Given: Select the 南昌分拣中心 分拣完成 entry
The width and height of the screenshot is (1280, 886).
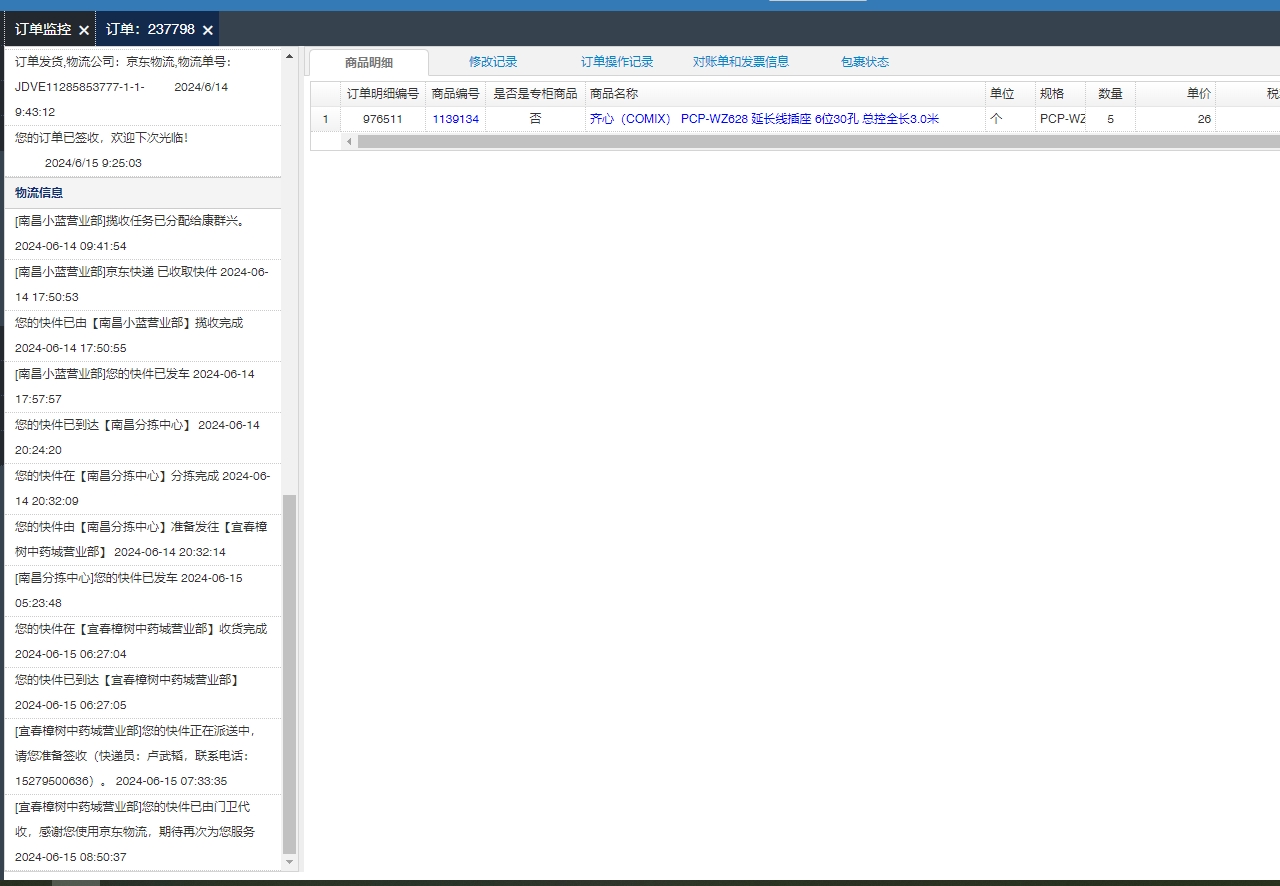Looking at the screenshot, I should [141, 488].
